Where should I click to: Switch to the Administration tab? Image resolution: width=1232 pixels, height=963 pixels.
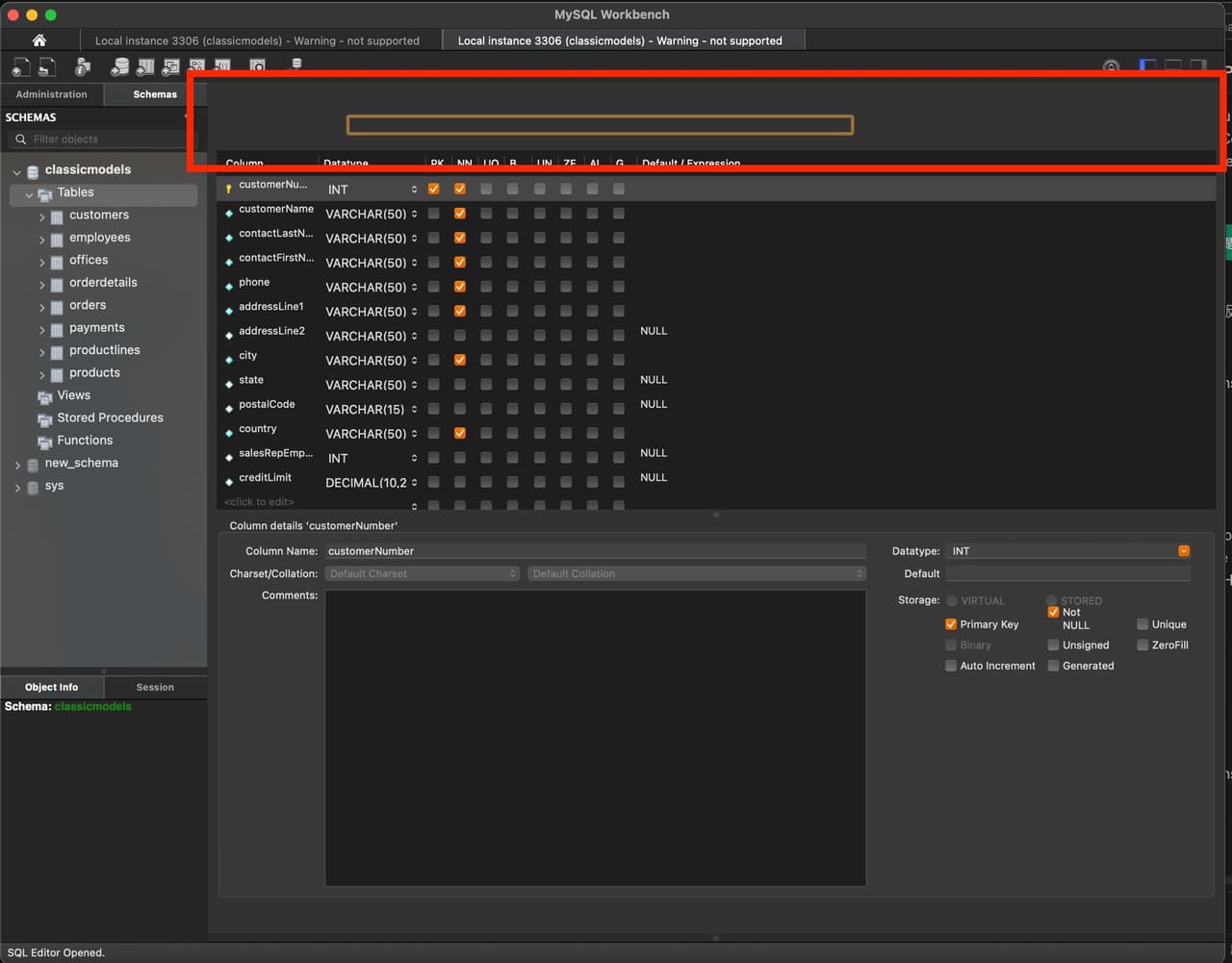click(52, 94)
